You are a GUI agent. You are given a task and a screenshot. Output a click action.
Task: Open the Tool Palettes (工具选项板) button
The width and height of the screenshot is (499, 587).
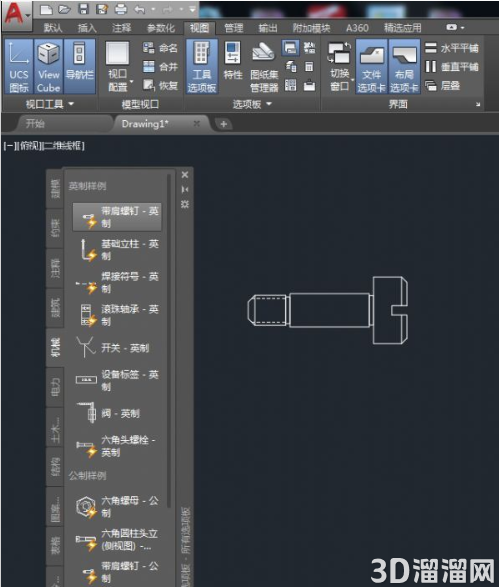[x=202, y=66]
